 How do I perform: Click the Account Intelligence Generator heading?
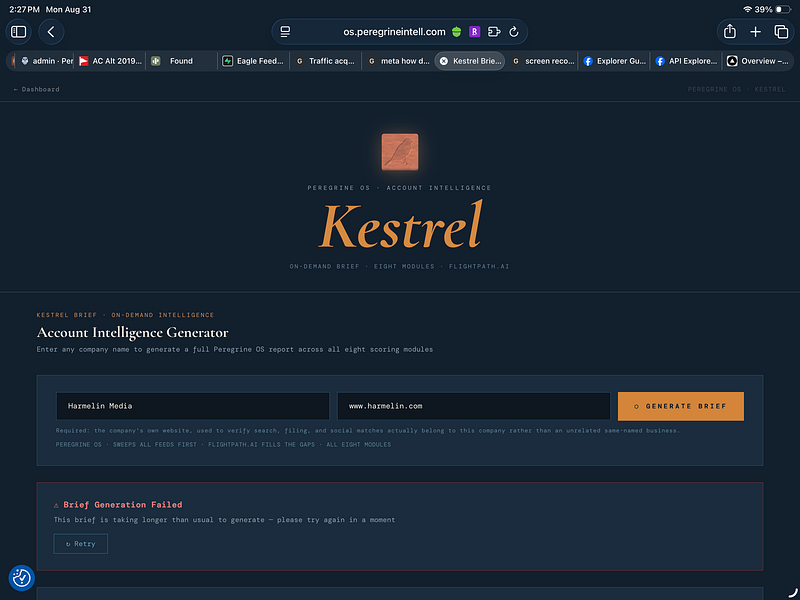tap(133, 333)
